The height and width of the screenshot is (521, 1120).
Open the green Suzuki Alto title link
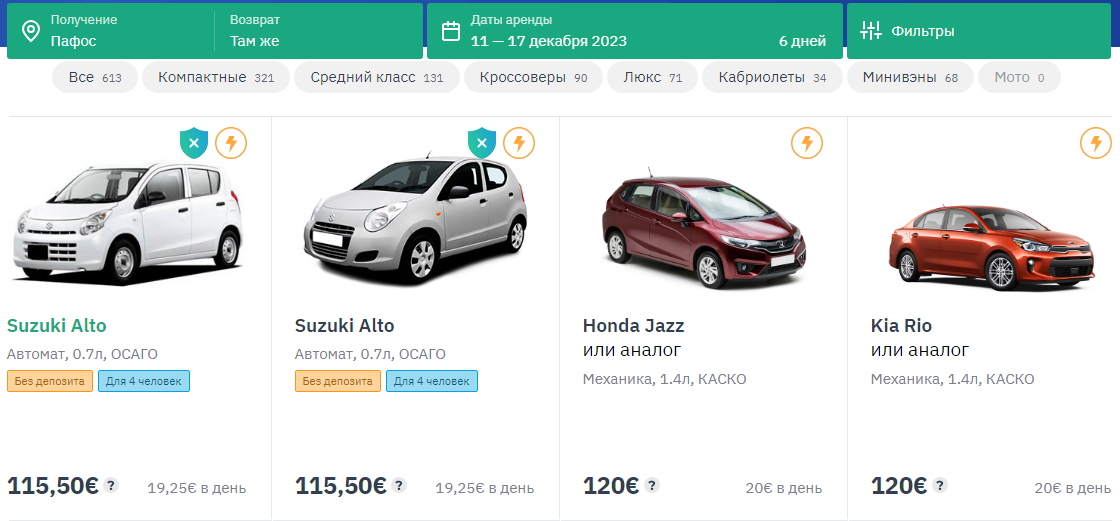pyautogui.click(x=56, y=326)
